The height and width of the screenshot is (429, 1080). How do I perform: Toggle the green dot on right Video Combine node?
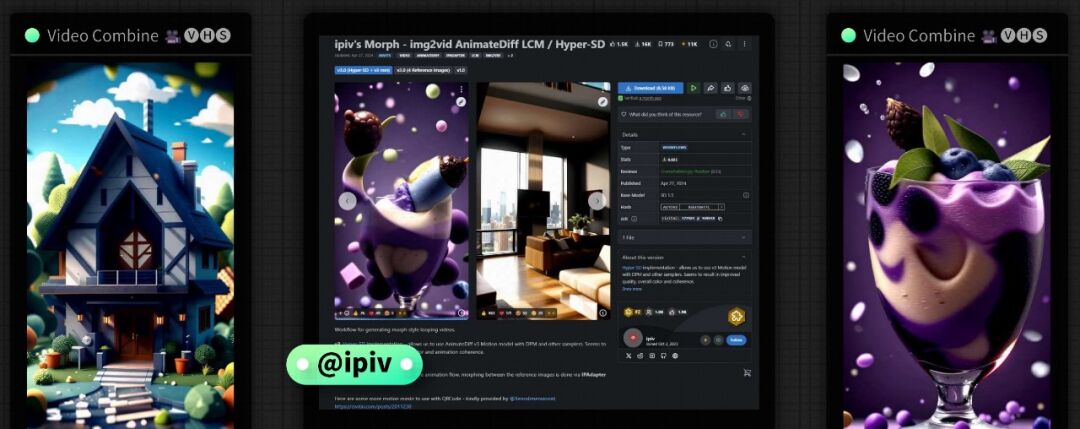point(849,35)
